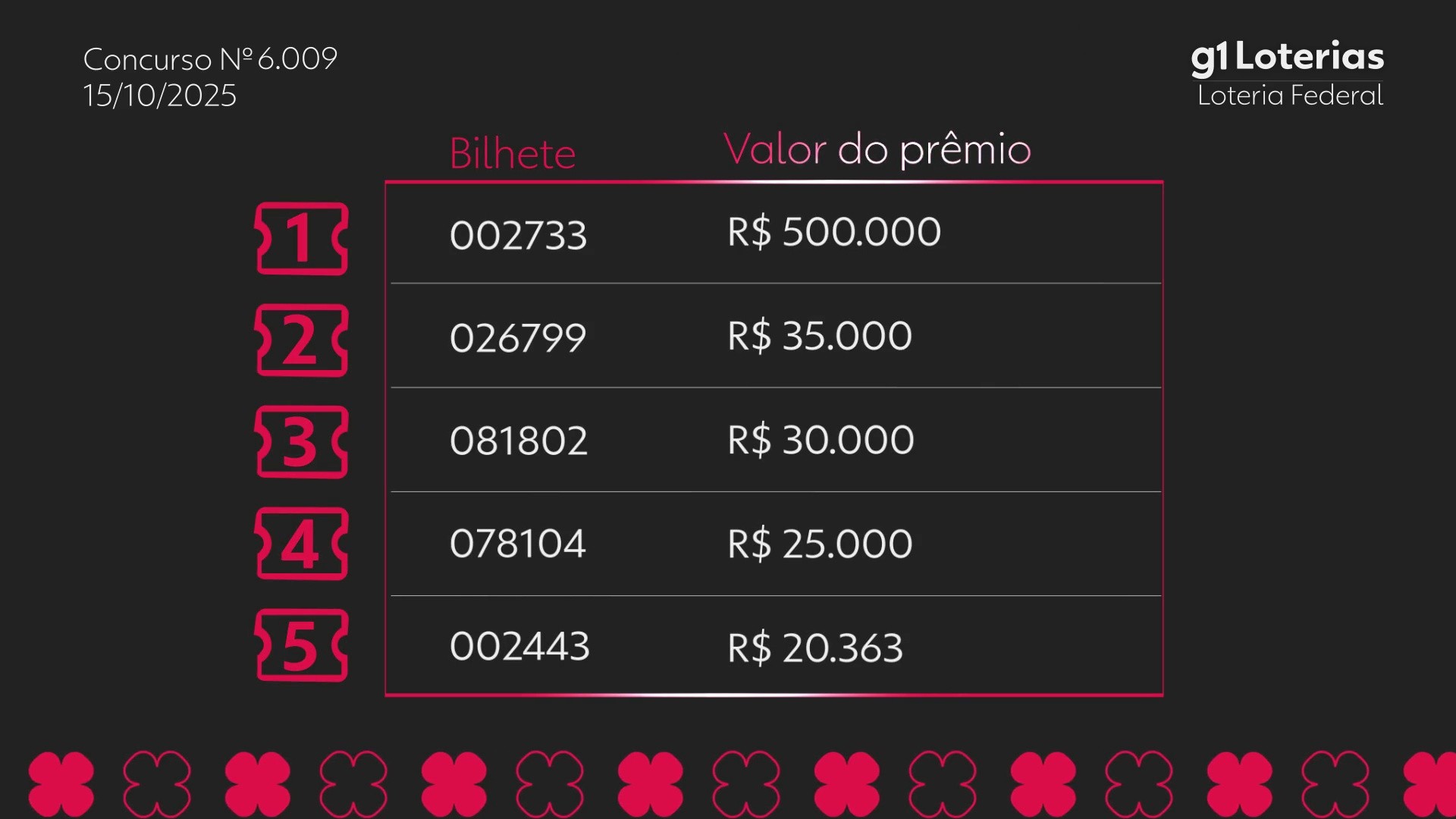Click the R$ 500.000 prize value
The height and width of the screenshot is (819, 1456).
point(834,232)
